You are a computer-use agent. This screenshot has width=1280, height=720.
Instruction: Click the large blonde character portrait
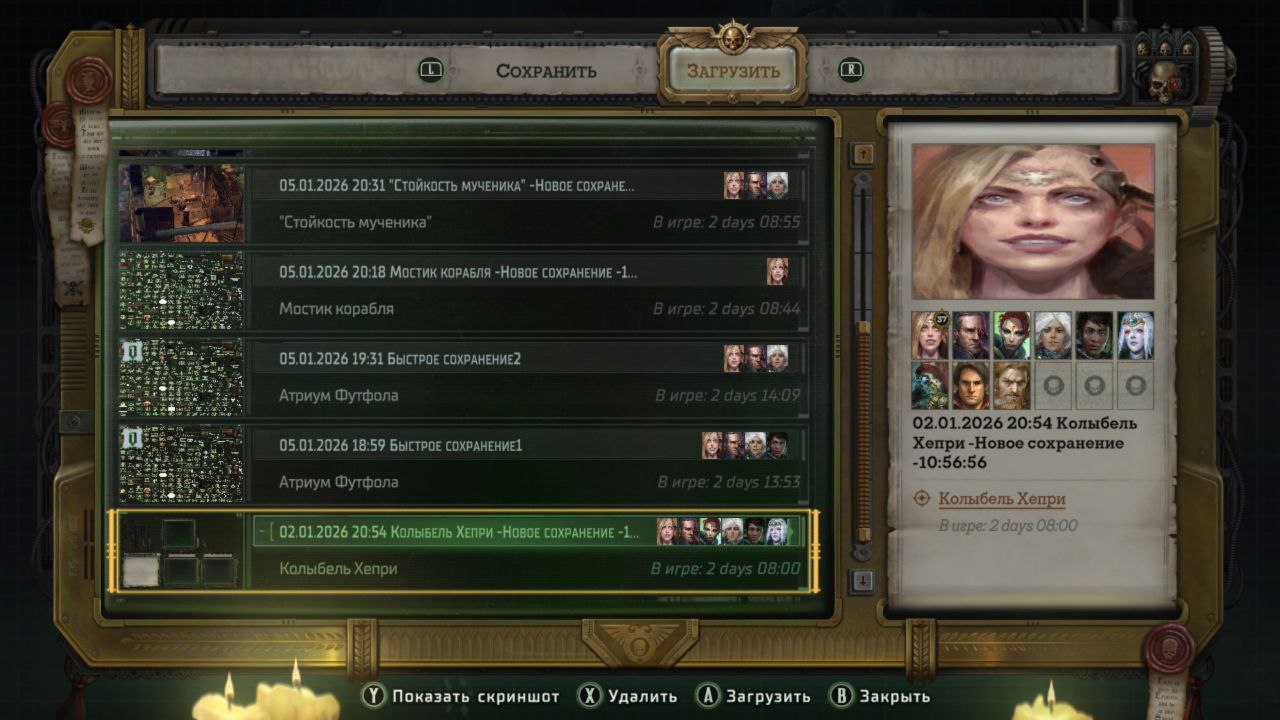coord(1033,221)
